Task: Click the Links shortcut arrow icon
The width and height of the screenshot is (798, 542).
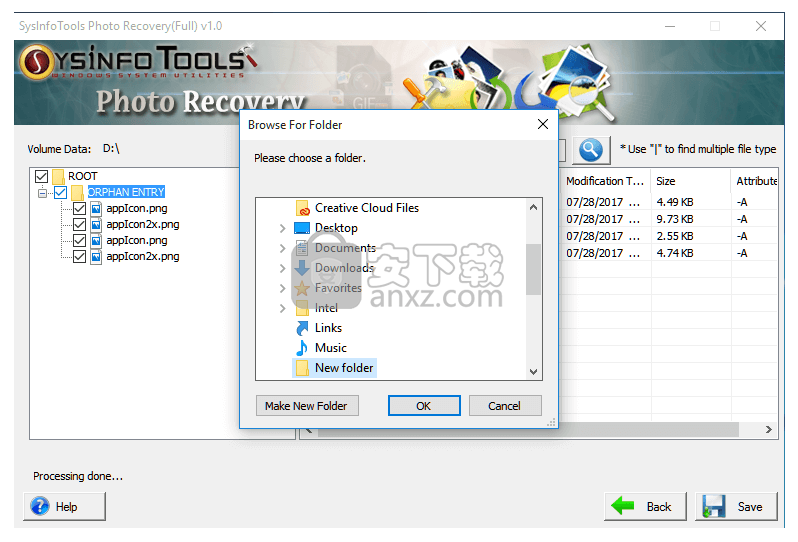Action: tap(302, 328)
